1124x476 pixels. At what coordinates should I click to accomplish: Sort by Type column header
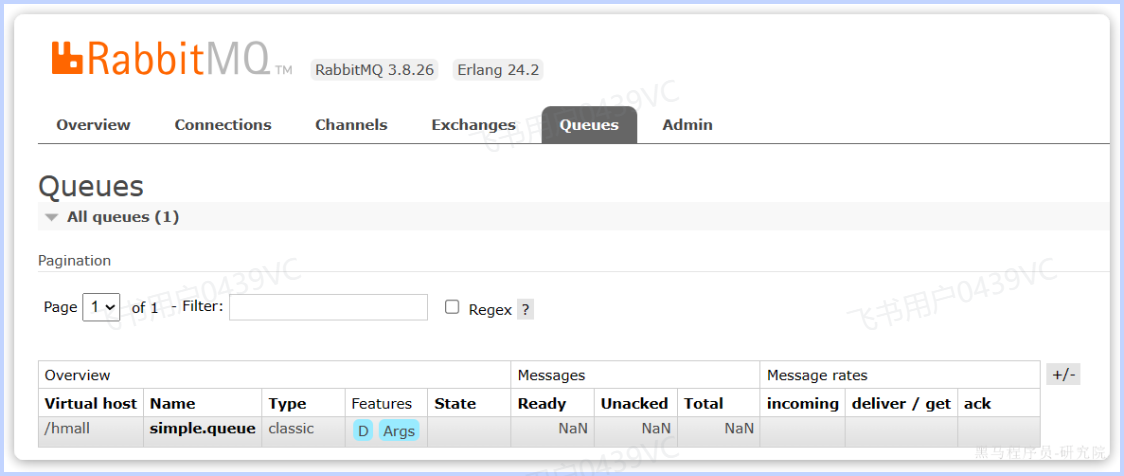point(287,404)
